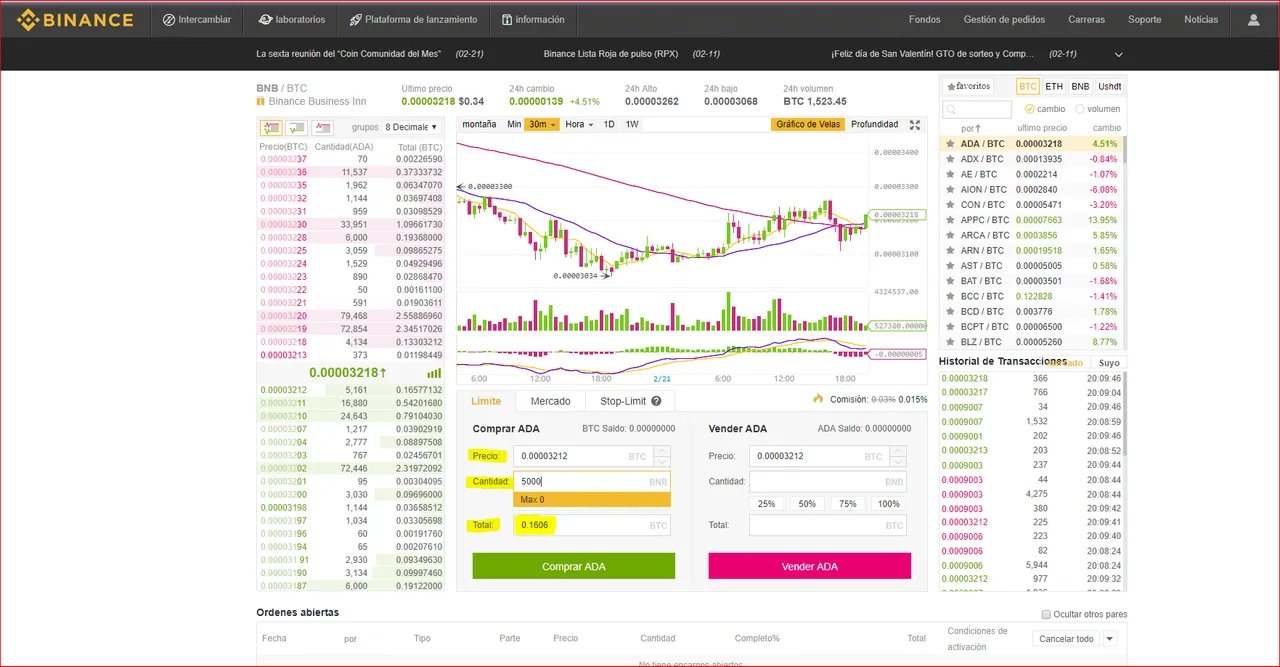This screenshot has height=667, width=1280.
Task: Sort market list by por column
Action: coord(970,128)
